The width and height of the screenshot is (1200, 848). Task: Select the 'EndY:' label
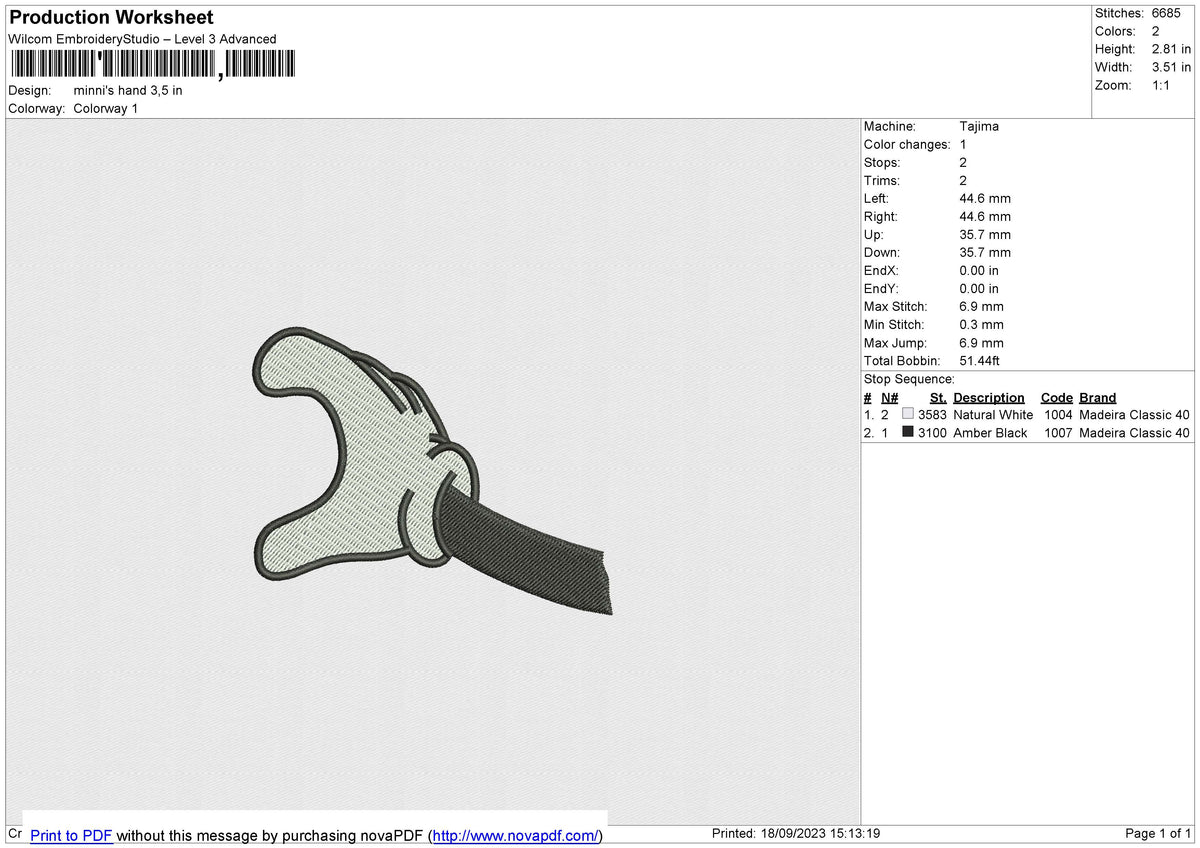(x=882, y=288)
